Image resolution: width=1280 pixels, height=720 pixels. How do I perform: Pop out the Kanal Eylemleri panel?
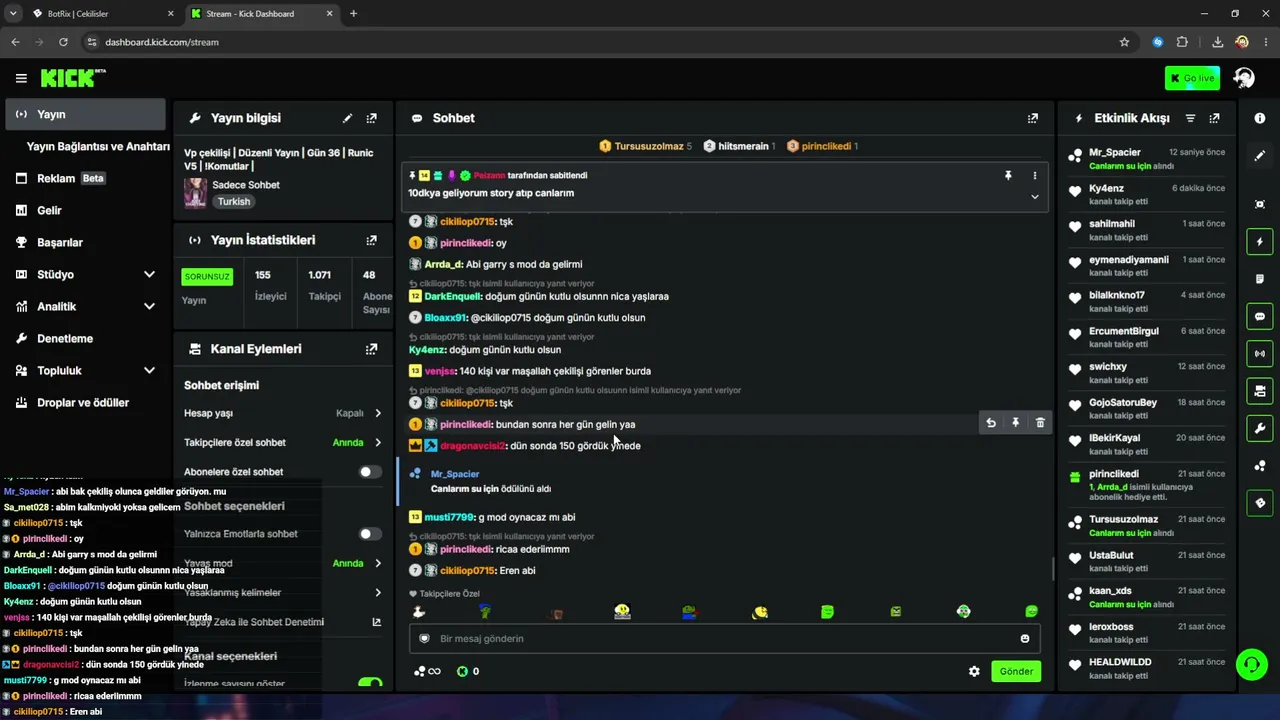[372, 349]
